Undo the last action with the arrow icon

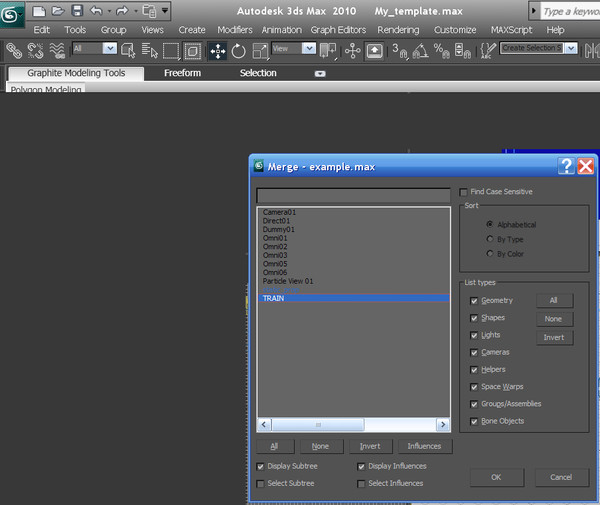click(x=96, y=11)
